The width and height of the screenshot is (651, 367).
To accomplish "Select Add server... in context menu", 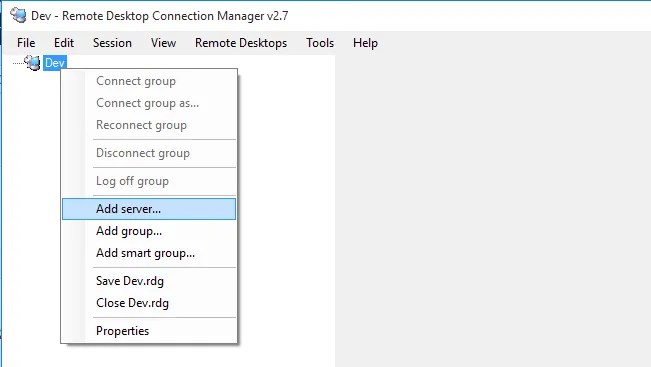I will pyautogui.click(x=149, y=209).
